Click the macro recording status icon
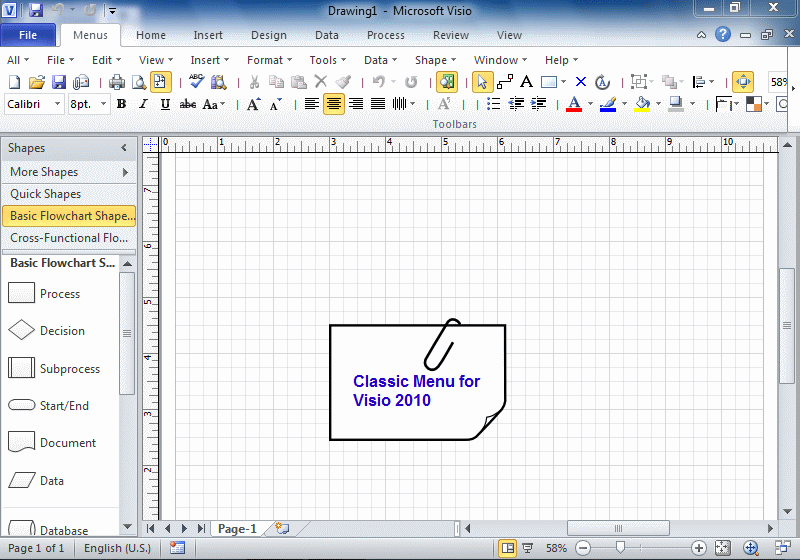Screen dimensions: 800x560 click(x=178, y=548)
